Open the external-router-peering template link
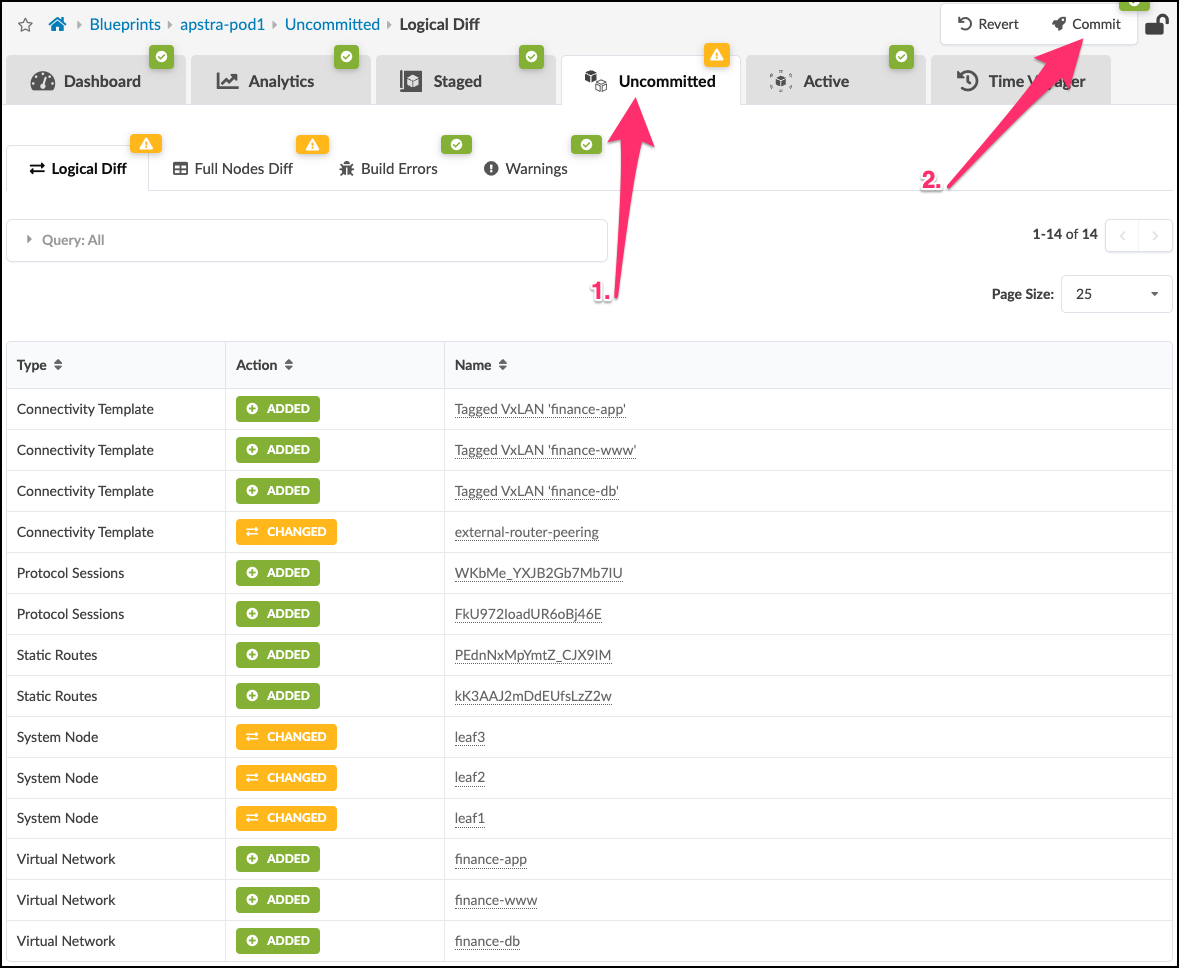1179x968 pixels. click(x=526, y=532)
